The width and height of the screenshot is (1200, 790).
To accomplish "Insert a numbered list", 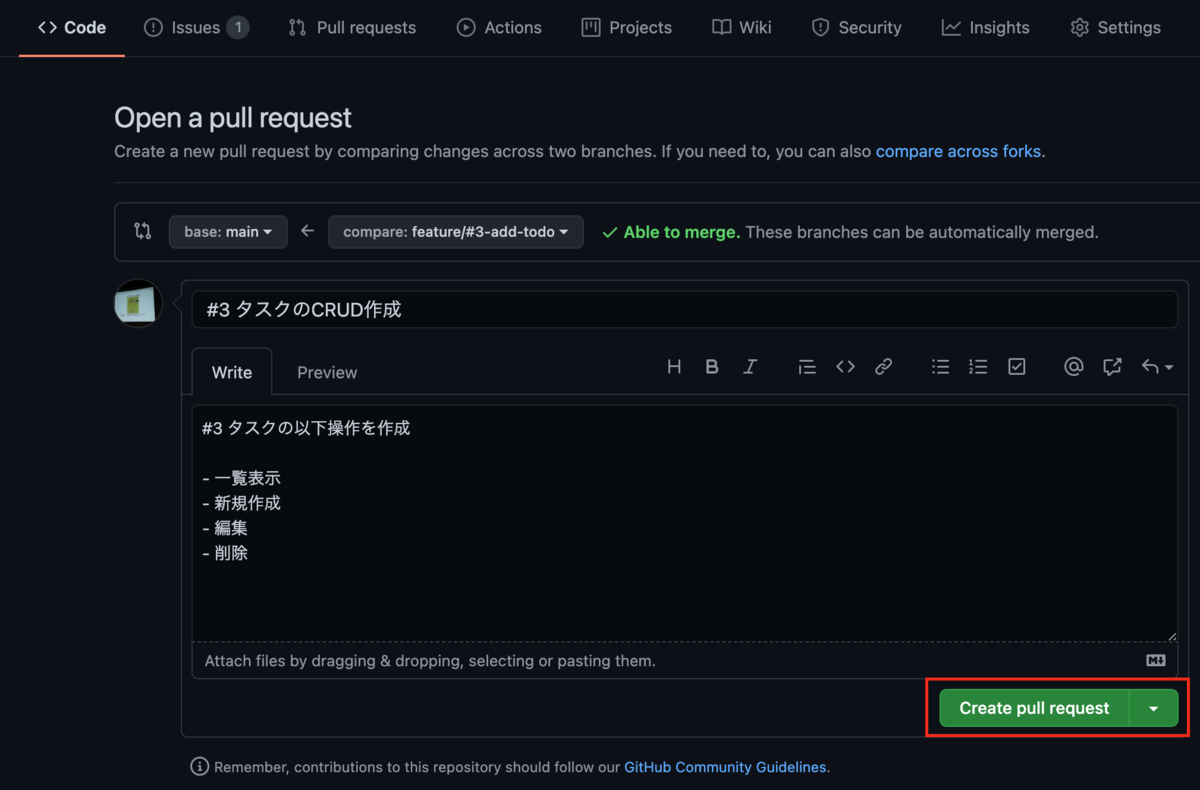I will point(978,367).
